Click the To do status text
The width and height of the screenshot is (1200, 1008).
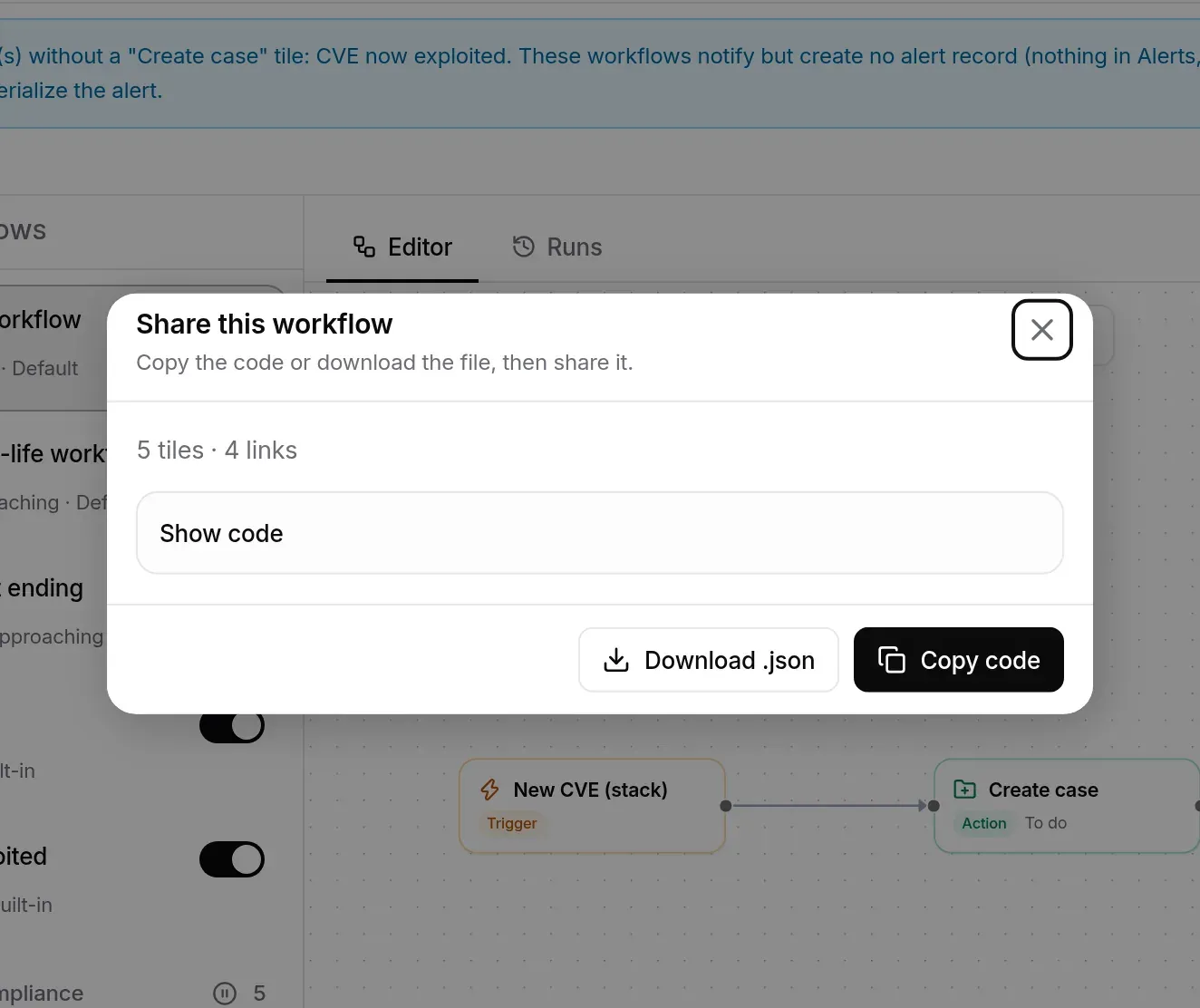[x=1046, y=823]
